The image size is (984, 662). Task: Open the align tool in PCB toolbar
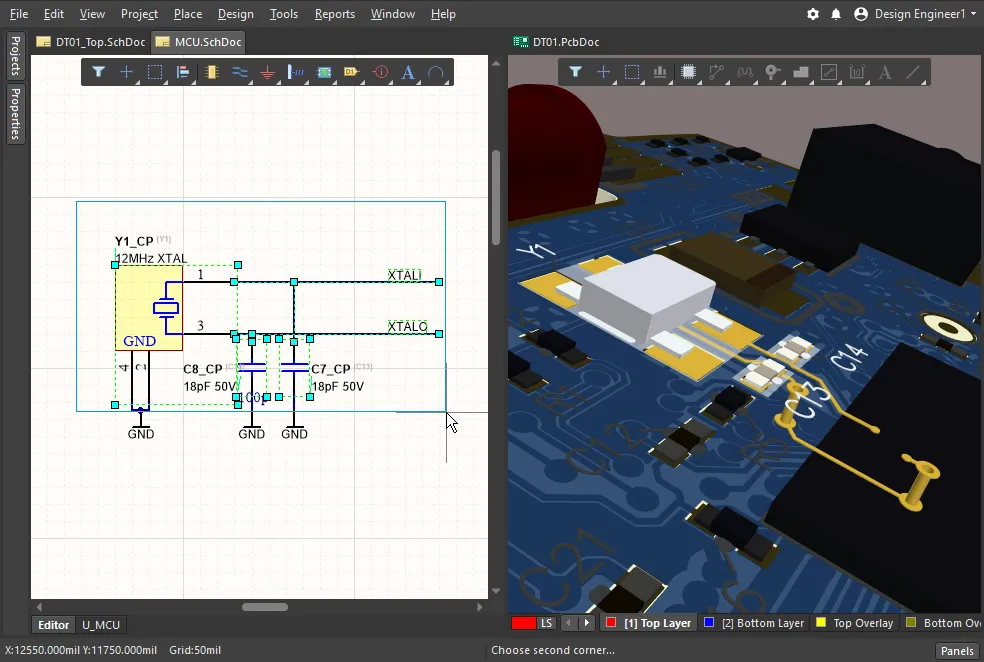point(660,72)
